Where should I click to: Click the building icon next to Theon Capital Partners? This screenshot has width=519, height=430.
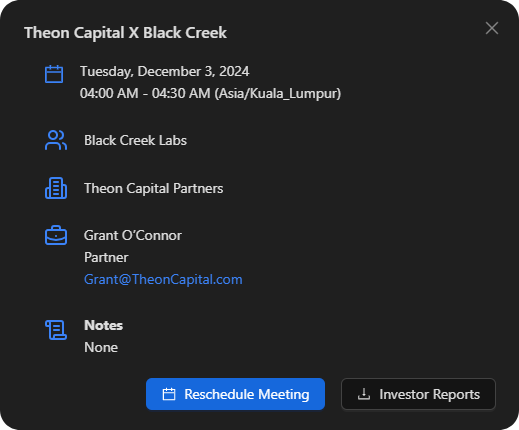coord(56,188)
